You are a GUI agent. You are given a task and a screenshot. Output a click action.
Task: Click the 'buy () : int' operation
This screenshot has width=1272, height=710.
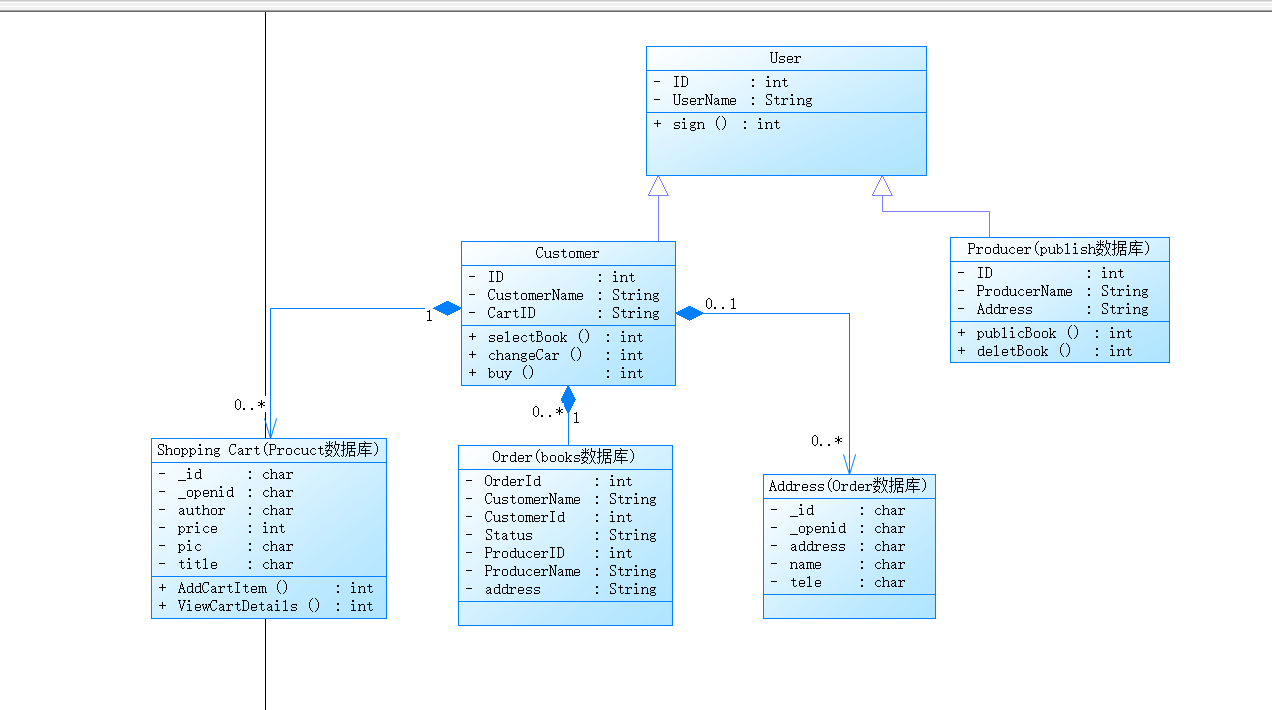pyautogui.click(x=556, y=373)
